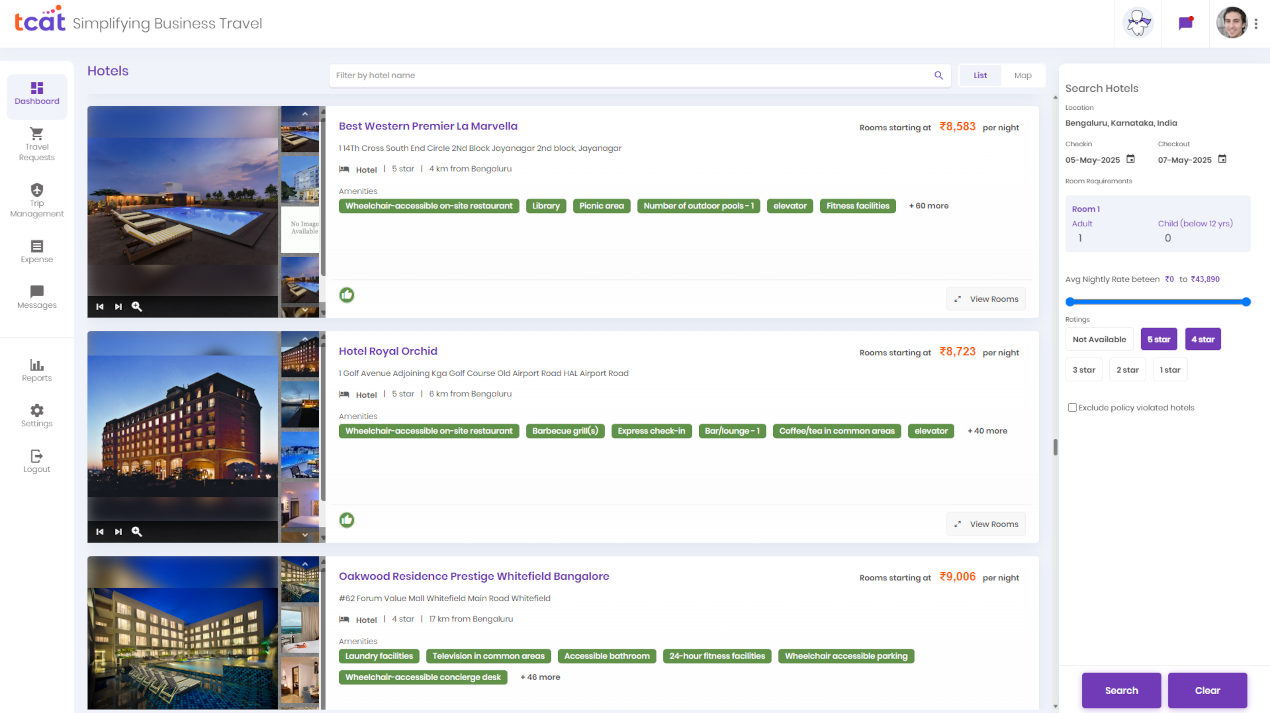This screenshot has height=713, width=1270.
Task: Open the three-dot menu beside the profile avatar
Action: coord(1256,22)
